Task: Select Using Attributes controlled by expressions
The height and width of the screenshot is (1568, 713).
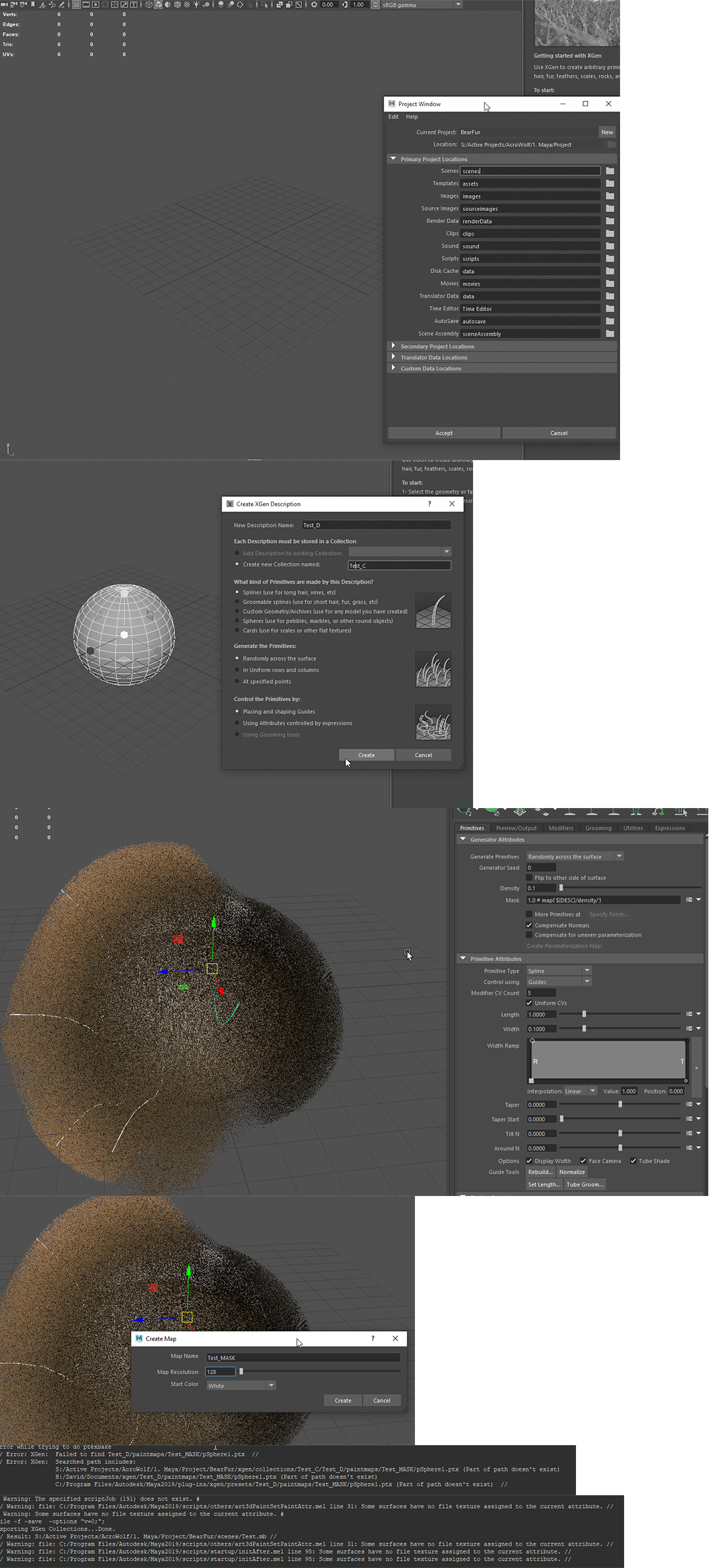Action: pos(237,723)
